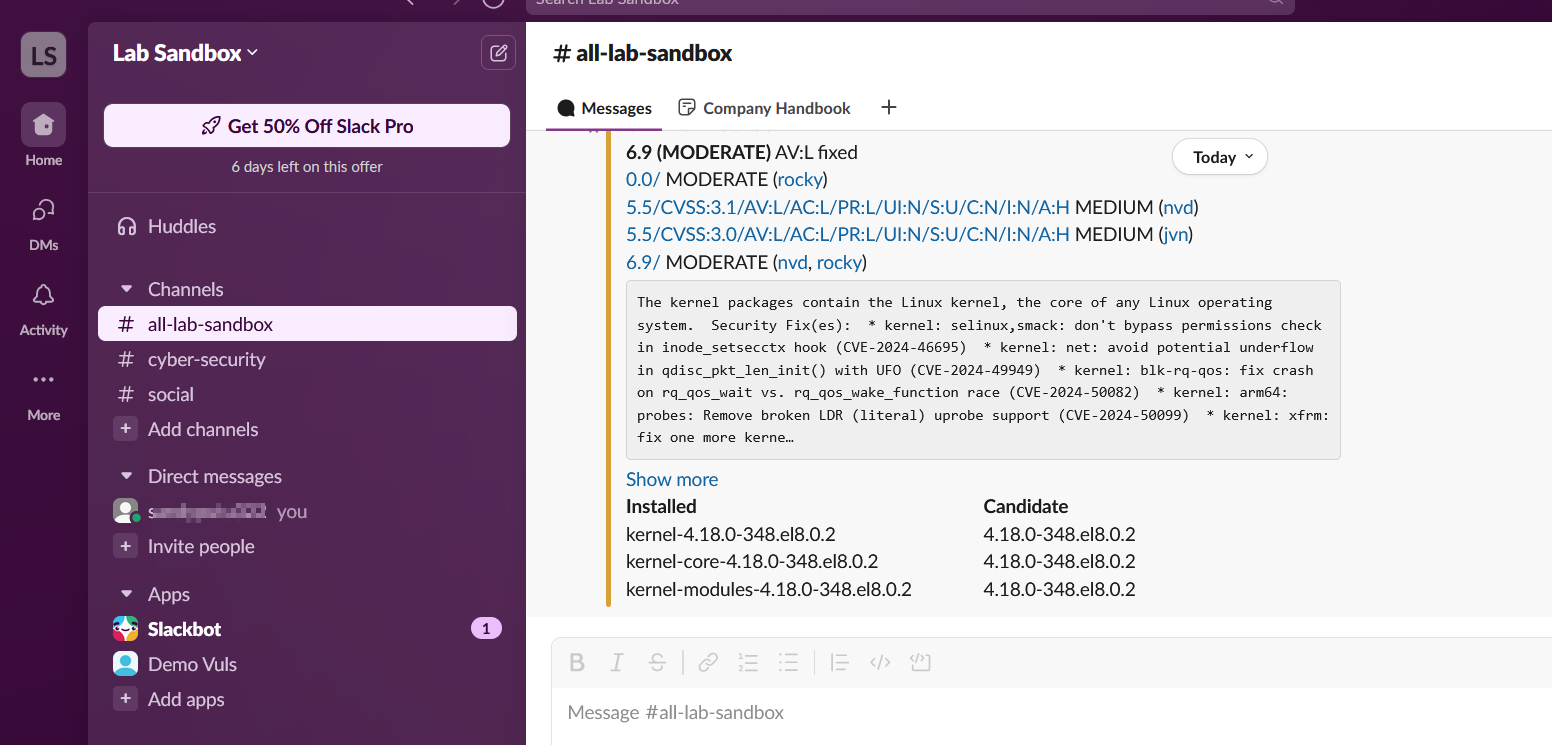Image resolution: width=1552 pixels, height=745 pixels.
Task: Click the More ellipsis icon
Action: click(x=43, y=381)
